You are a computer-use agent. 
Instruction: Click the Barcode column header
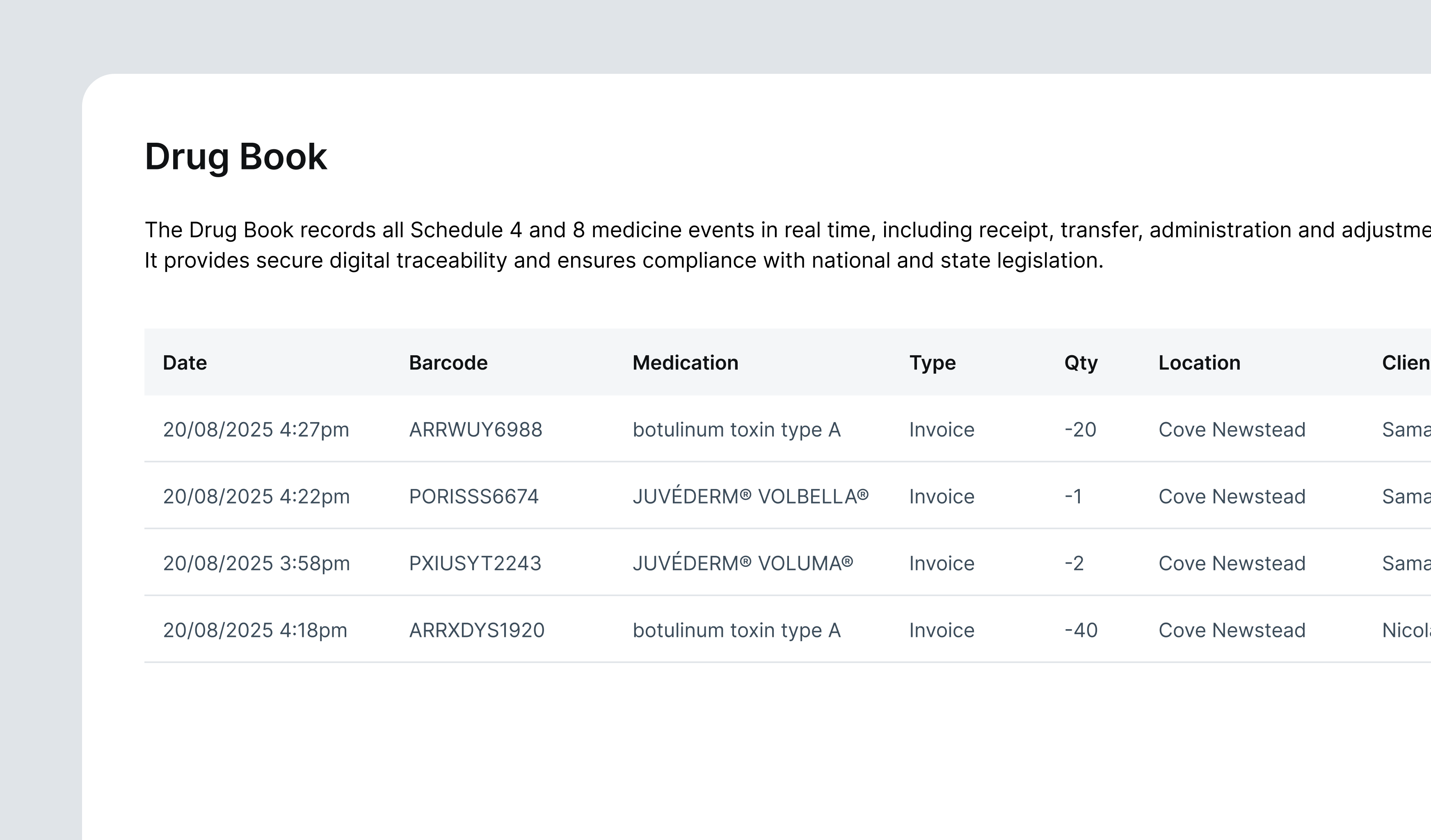click(448, 363)
